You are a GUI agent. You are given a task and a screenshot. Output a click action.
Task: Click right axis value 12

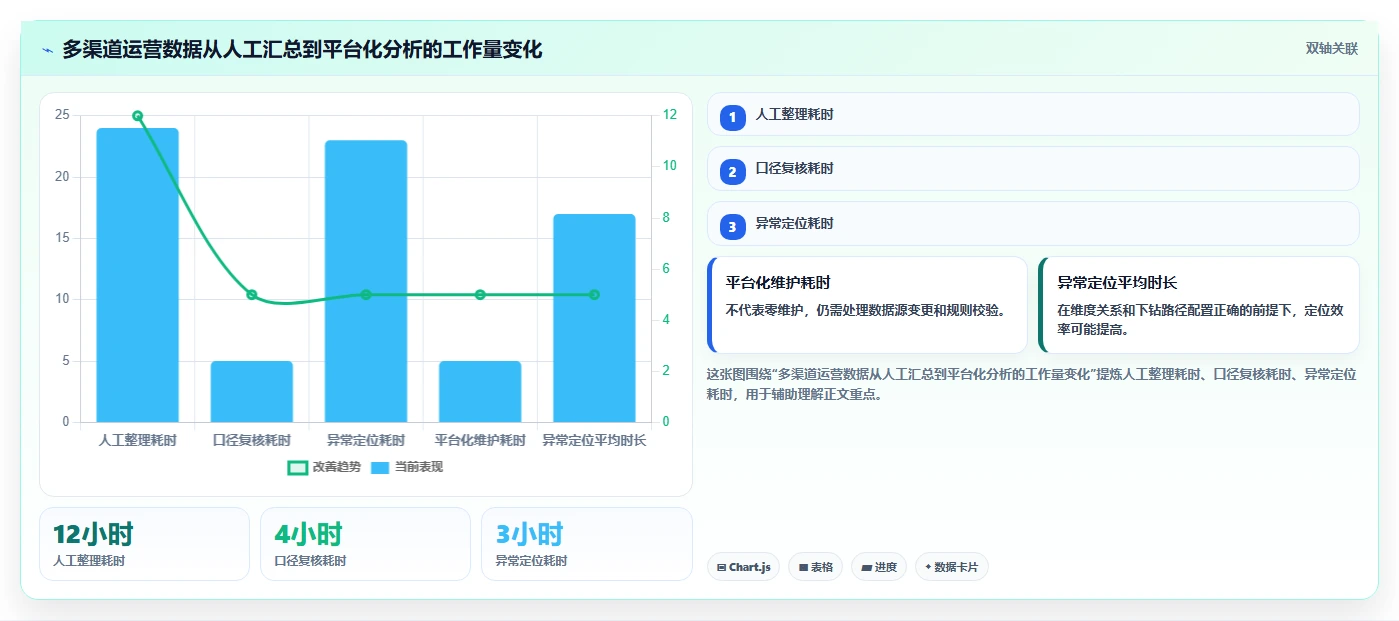click(x=670, y=115)
